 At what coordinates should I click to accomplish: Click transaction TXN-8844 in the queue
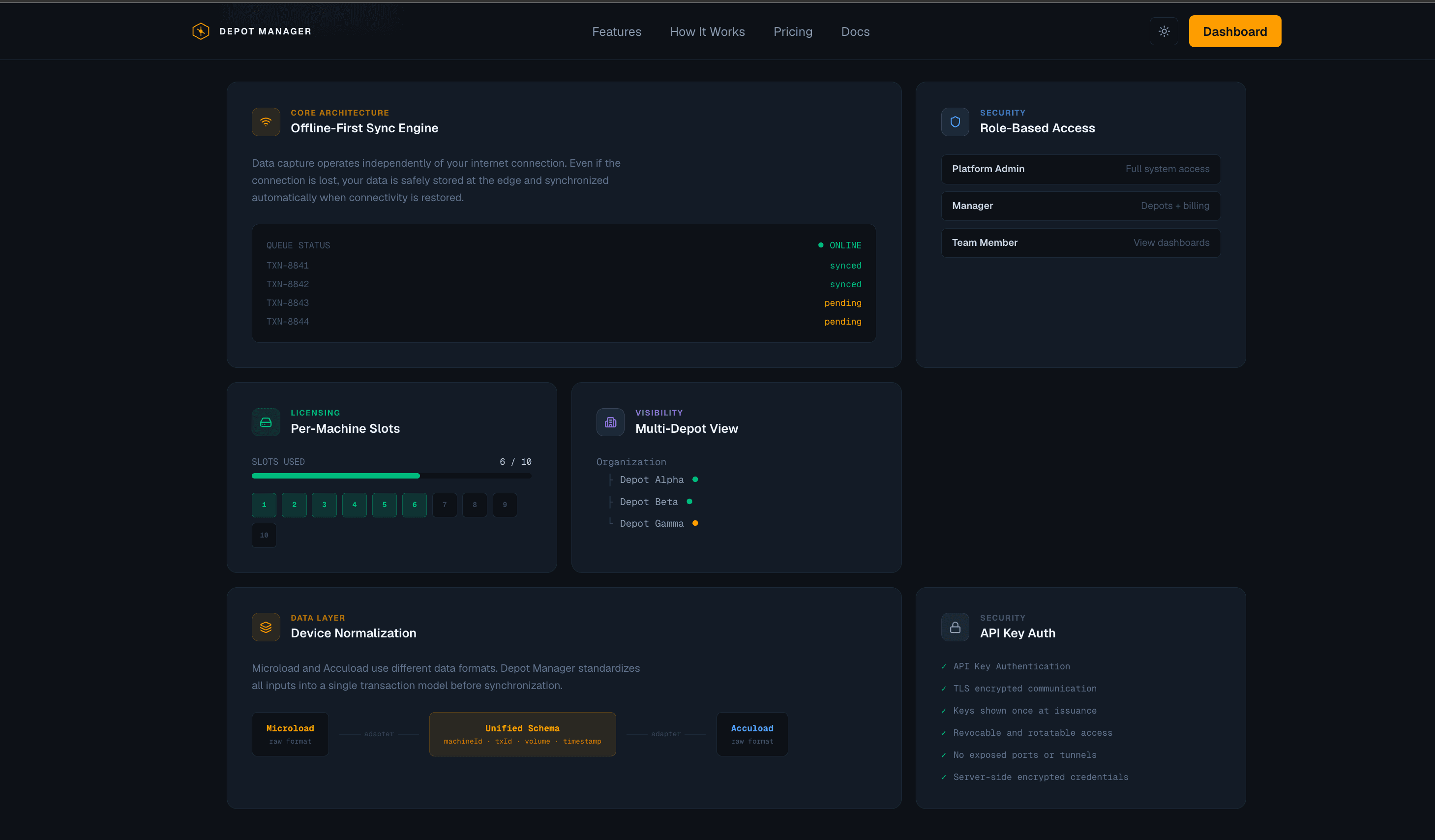288,322
